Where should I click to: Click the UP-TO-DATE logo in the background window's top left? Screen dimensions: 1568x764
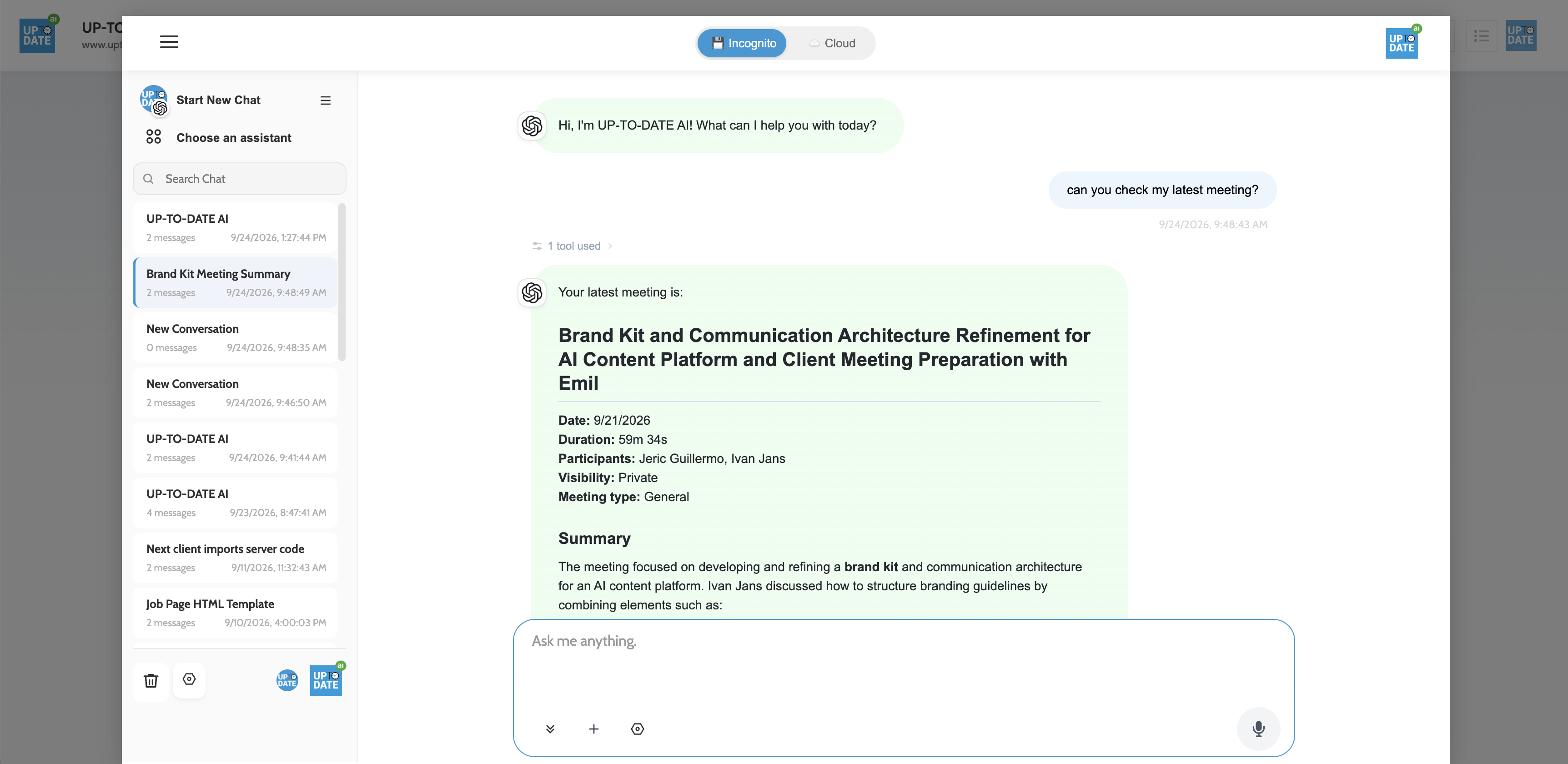point(38,35)
